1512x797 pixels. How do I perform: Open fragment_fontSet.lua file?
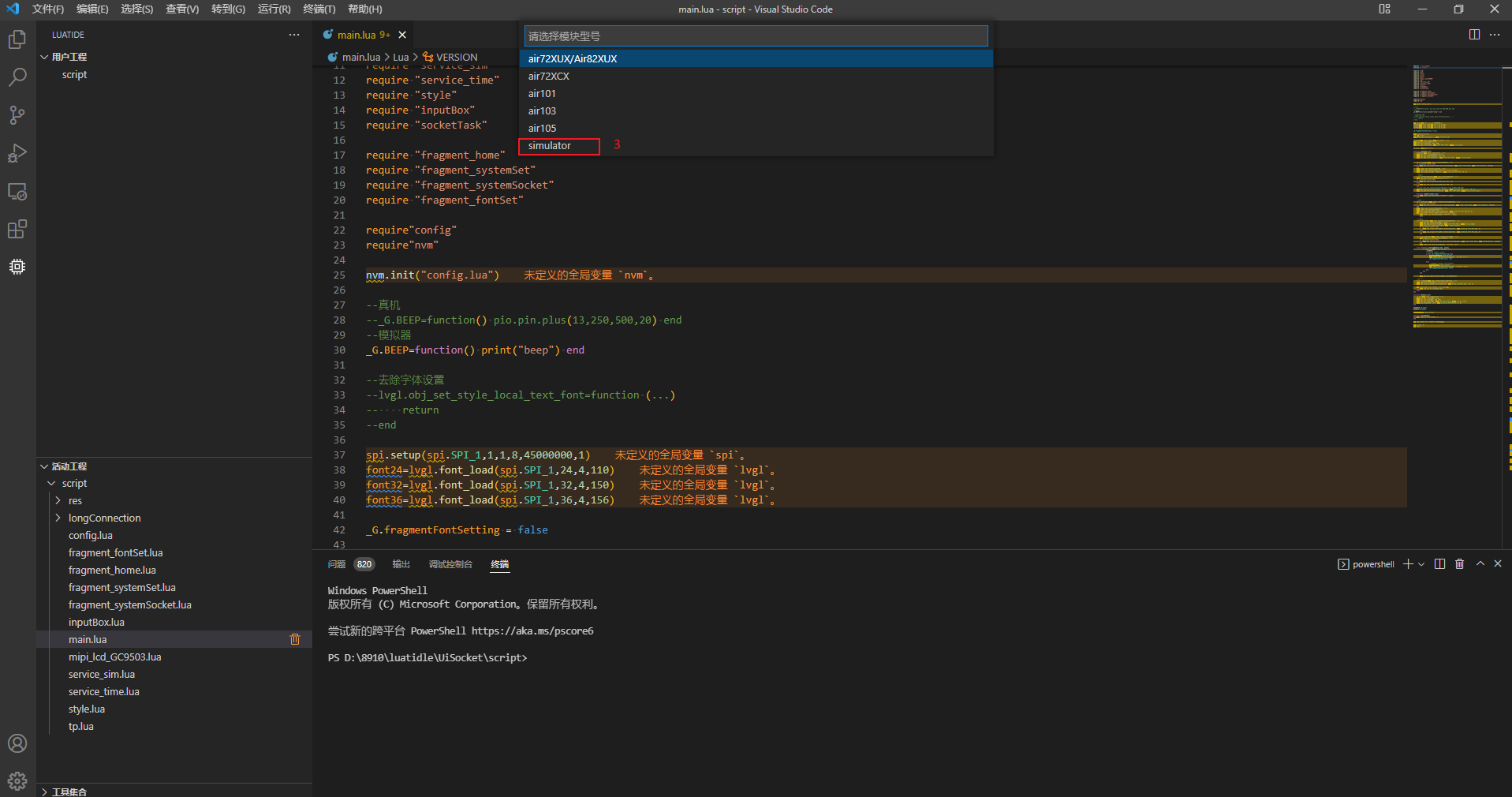point(174,552)
